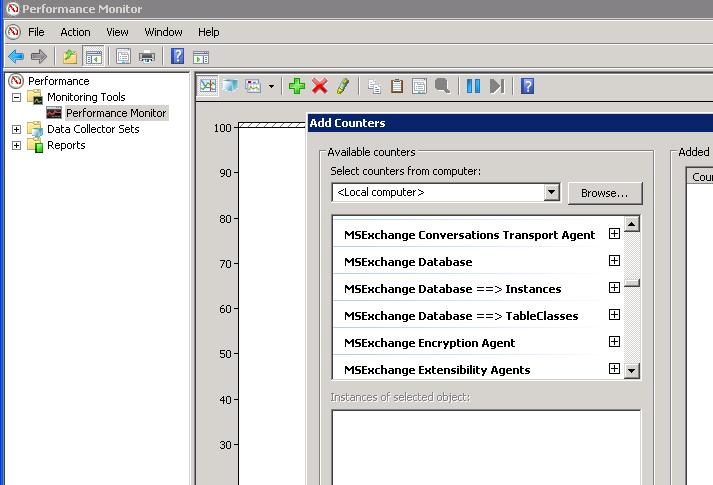Toggle the Show/Hide Action Pane icon
The image size is (713, 485).
(x=201, y=57)
